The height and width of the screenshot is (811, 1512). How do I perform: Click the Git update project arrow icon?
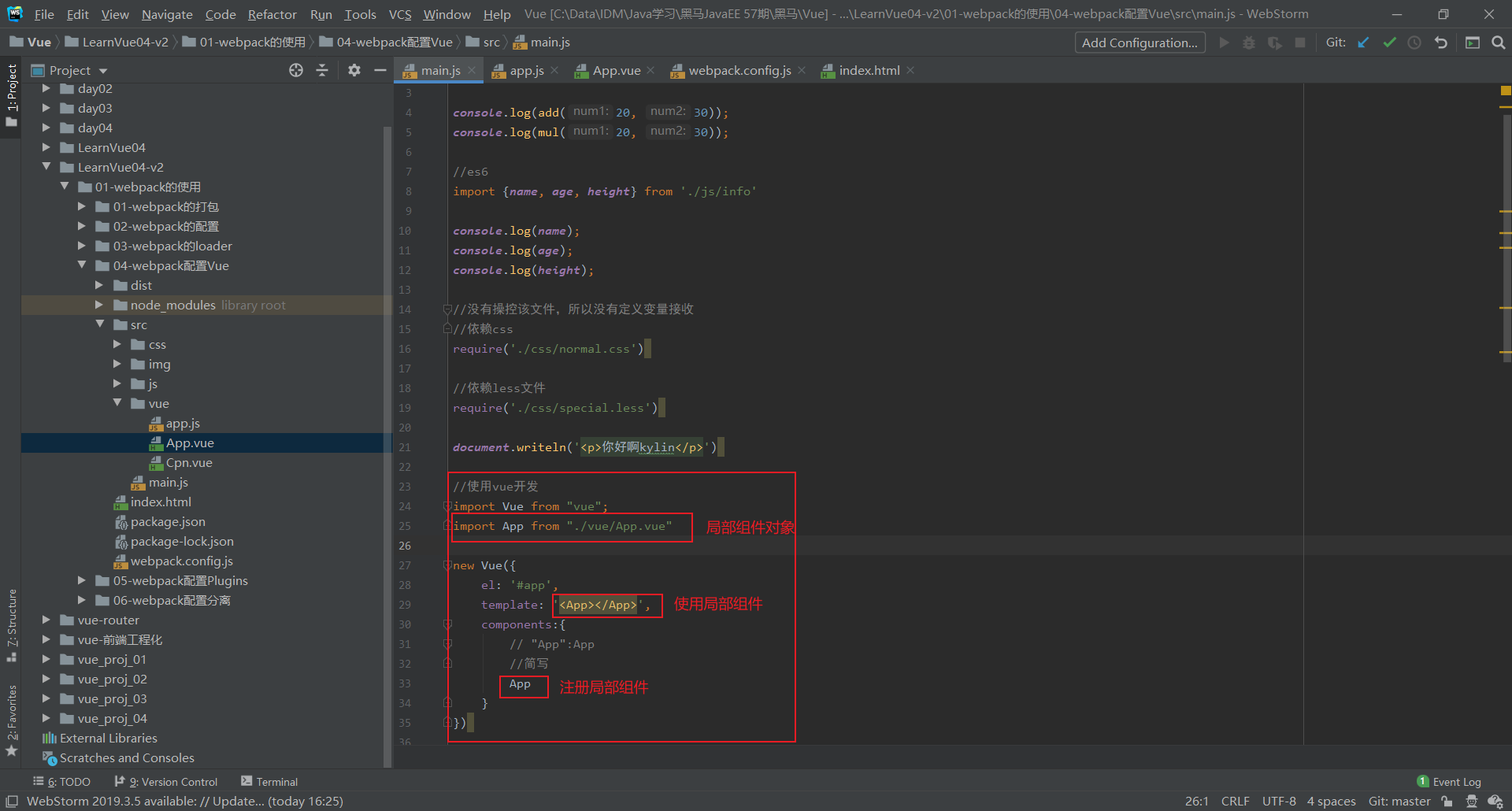1363,43
